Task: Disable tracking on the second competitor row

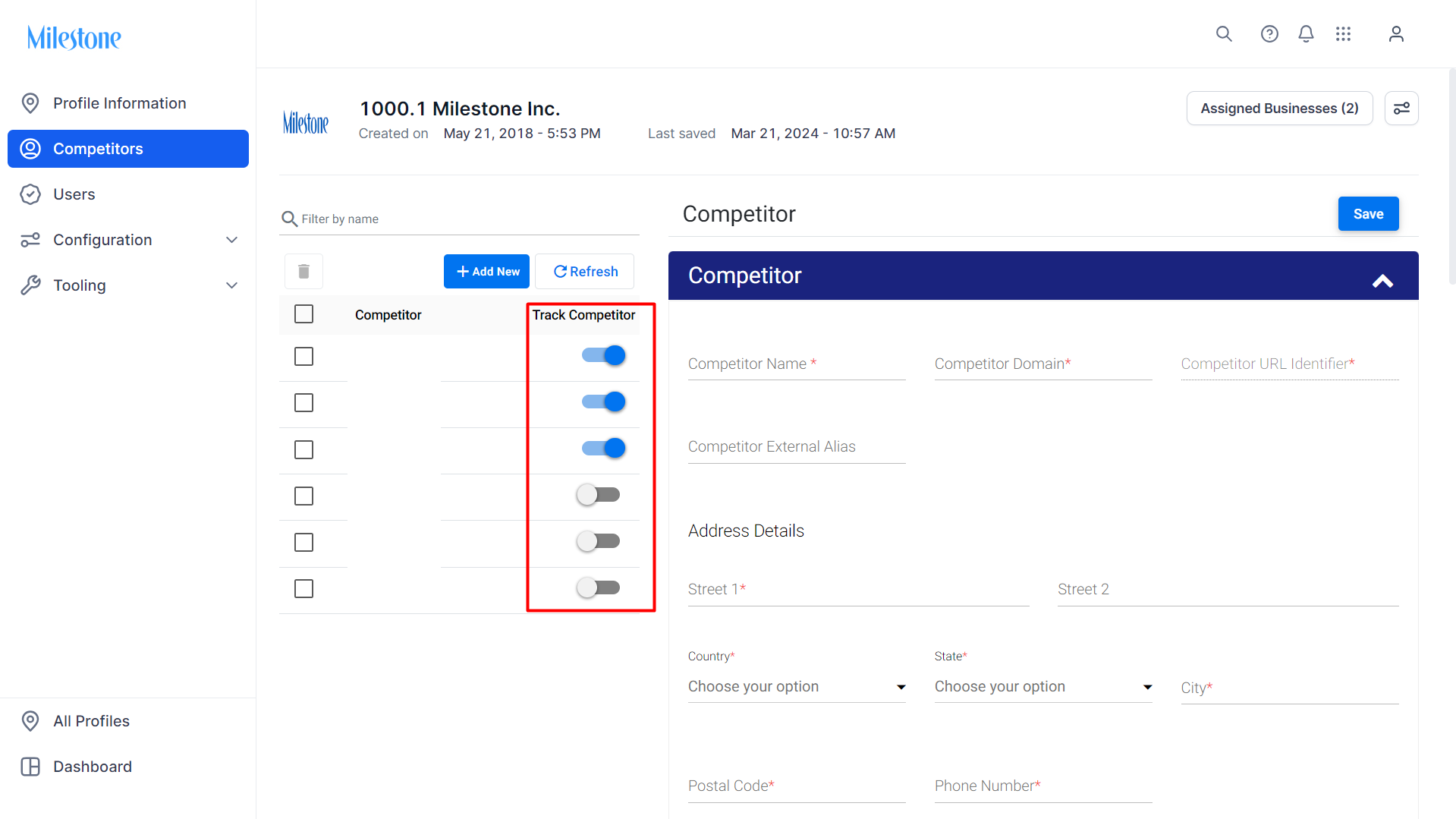Action: pos(604,402)
